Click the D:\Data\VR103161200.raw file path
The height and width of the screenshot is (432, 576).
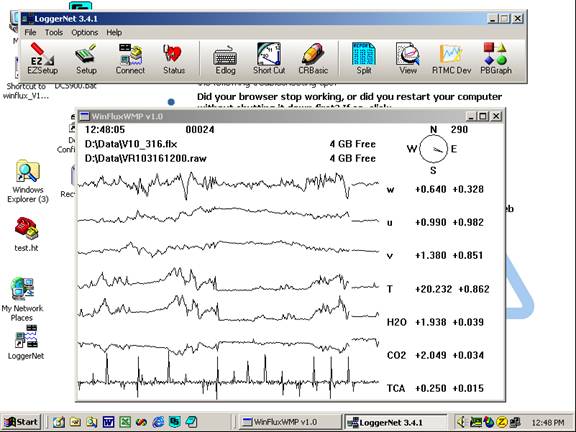click(145, 159)
